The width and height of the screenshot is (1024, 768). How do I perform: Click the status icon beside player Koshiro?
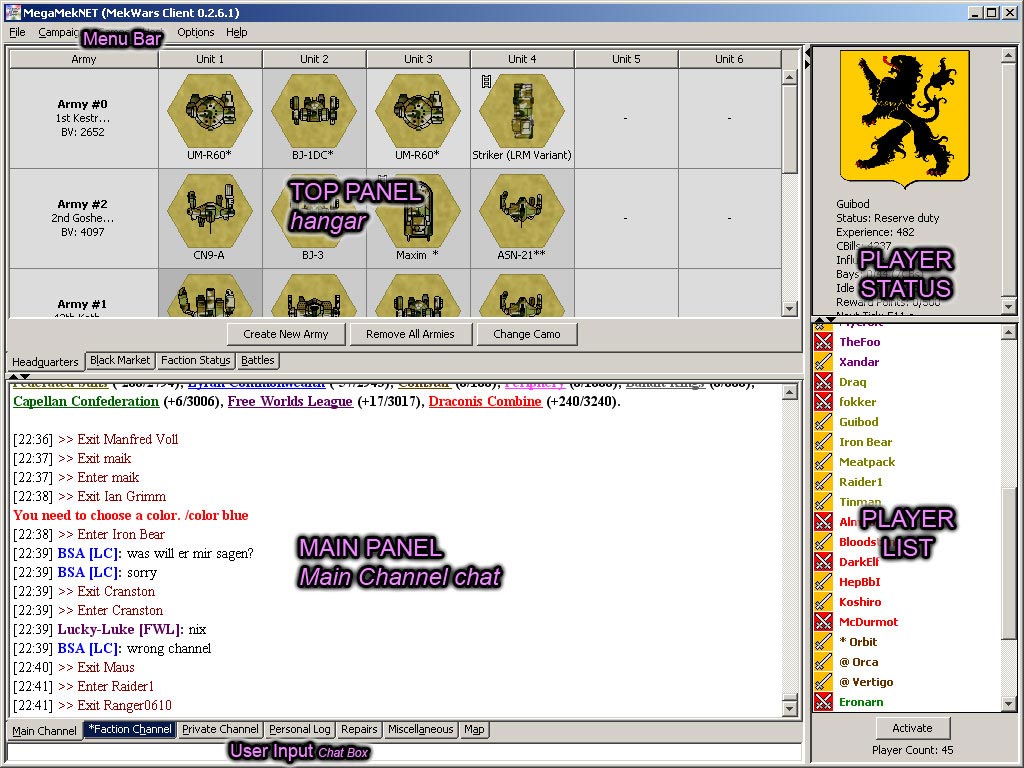click(x=823, y=602)
